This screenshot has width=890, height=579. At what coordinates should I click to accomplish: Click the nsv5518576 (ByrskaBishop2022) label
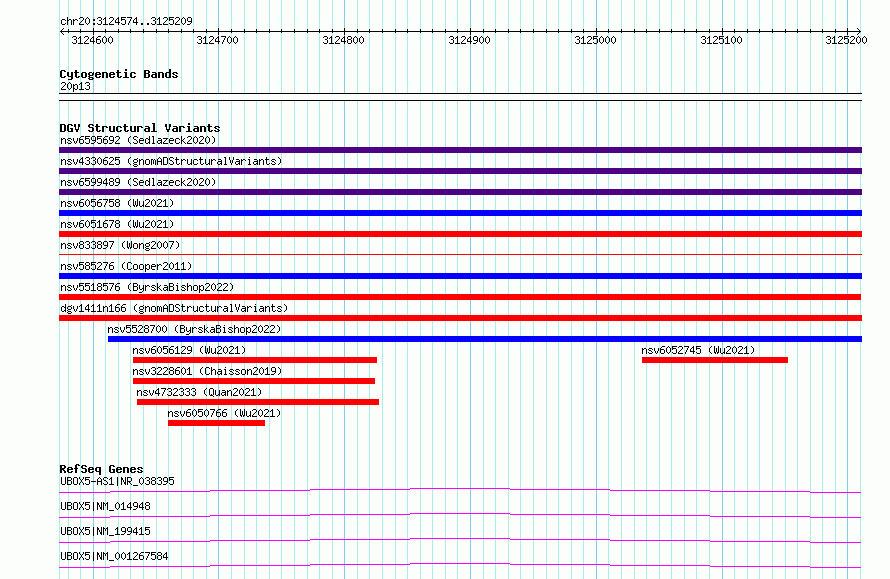point(147,287)
